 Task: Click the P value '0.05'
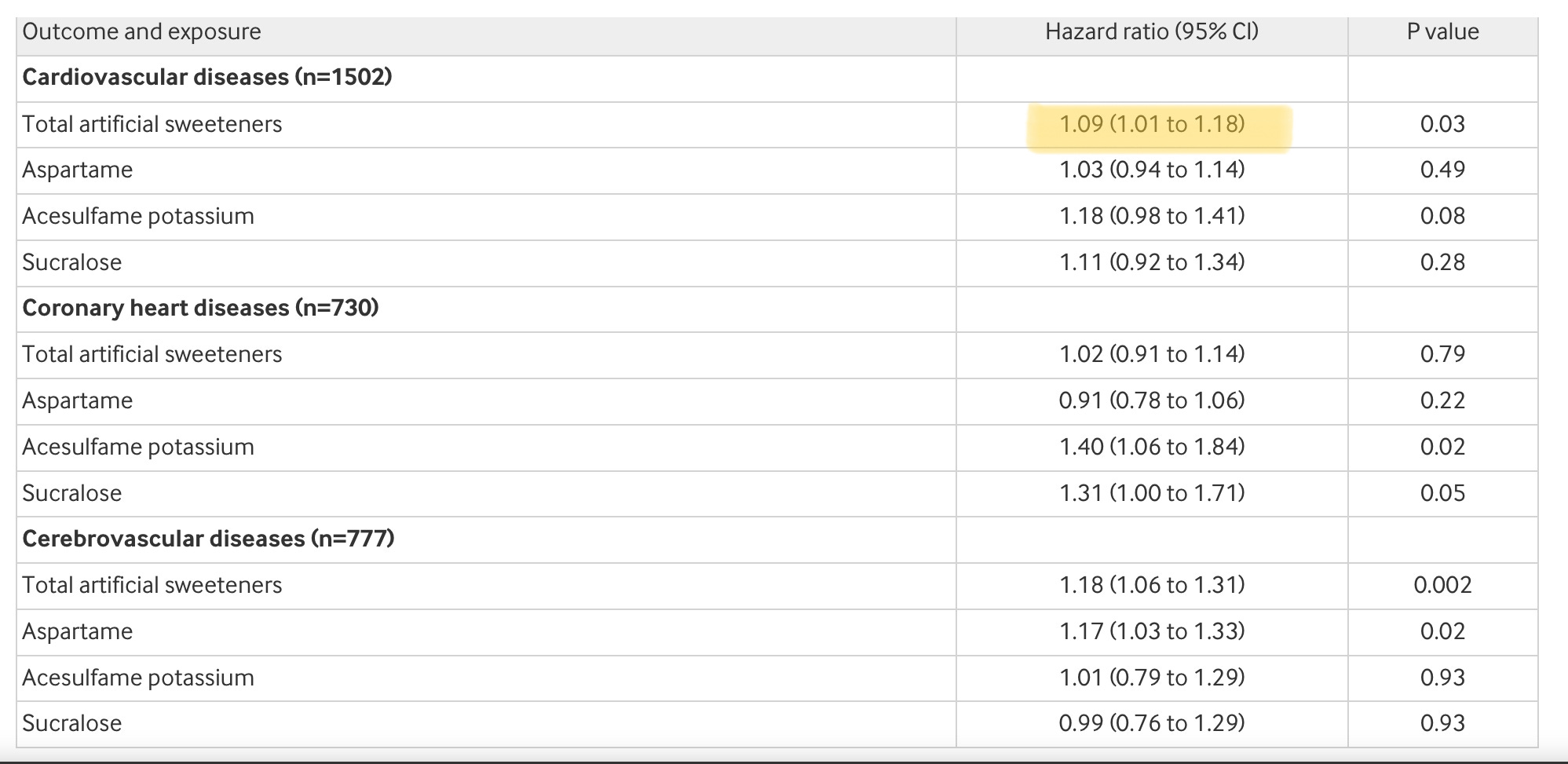(x=1442, y=493)
